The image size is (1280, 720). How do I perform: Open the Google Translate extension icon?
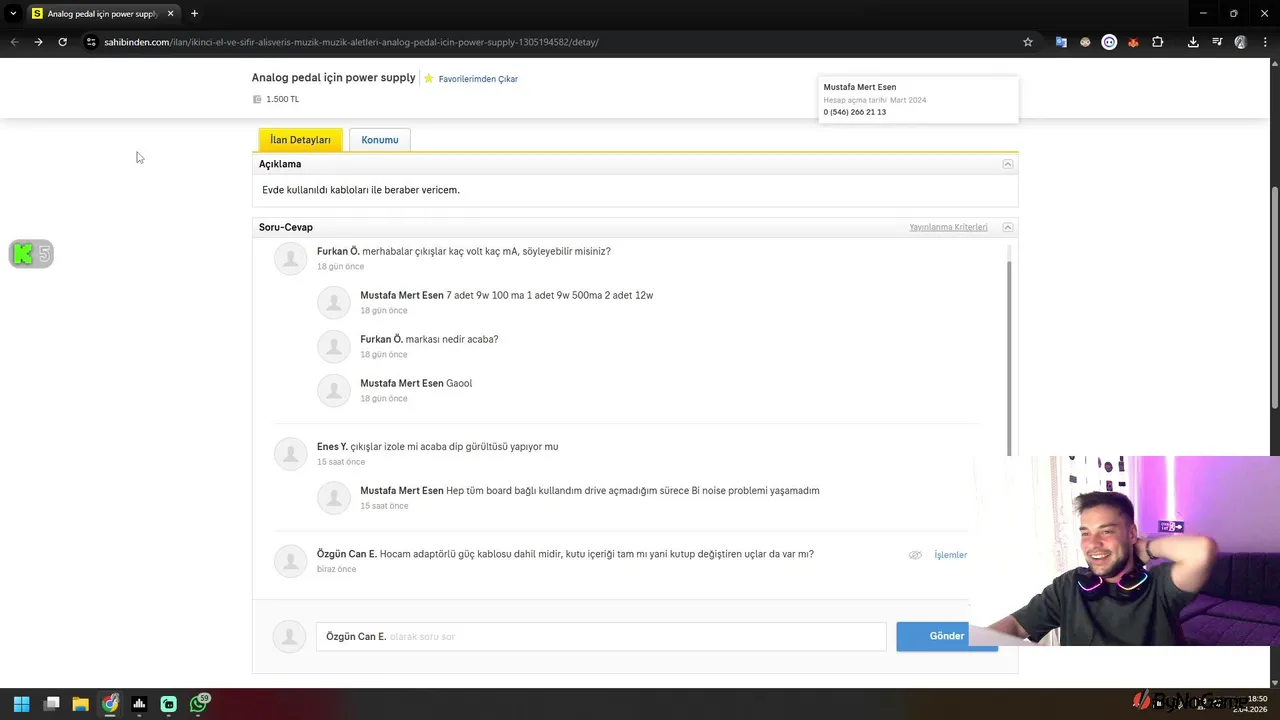click(x=1061, y=42)
